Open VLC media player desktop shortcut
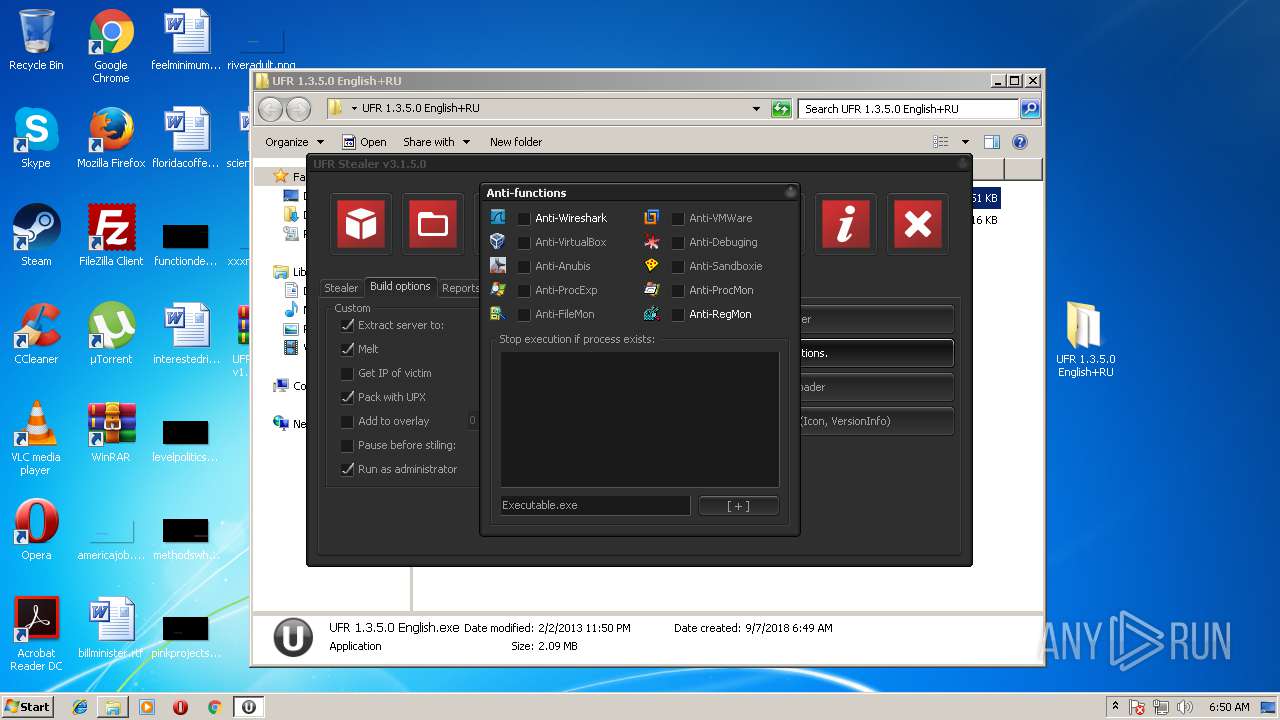 [36, 439]
